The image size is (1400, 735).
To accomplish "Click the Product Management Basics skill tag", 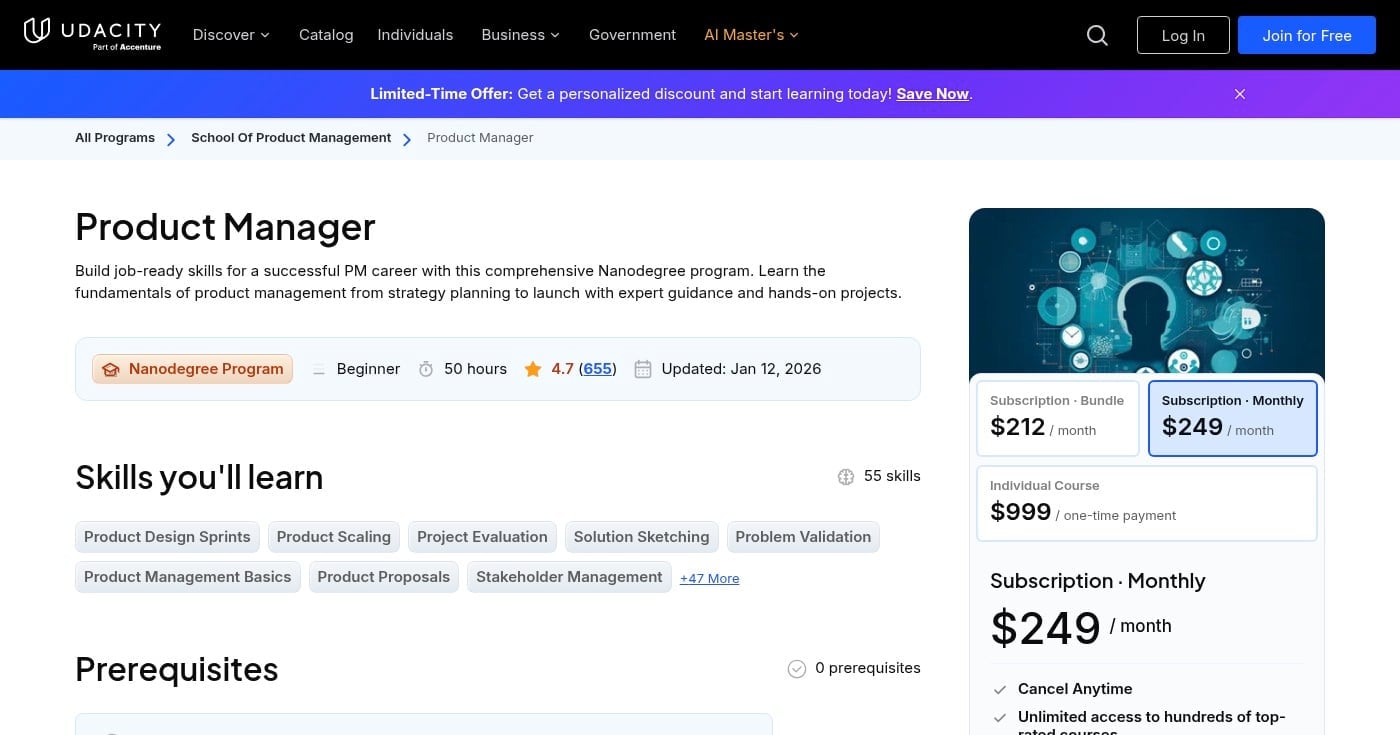I will click(188, 577).
